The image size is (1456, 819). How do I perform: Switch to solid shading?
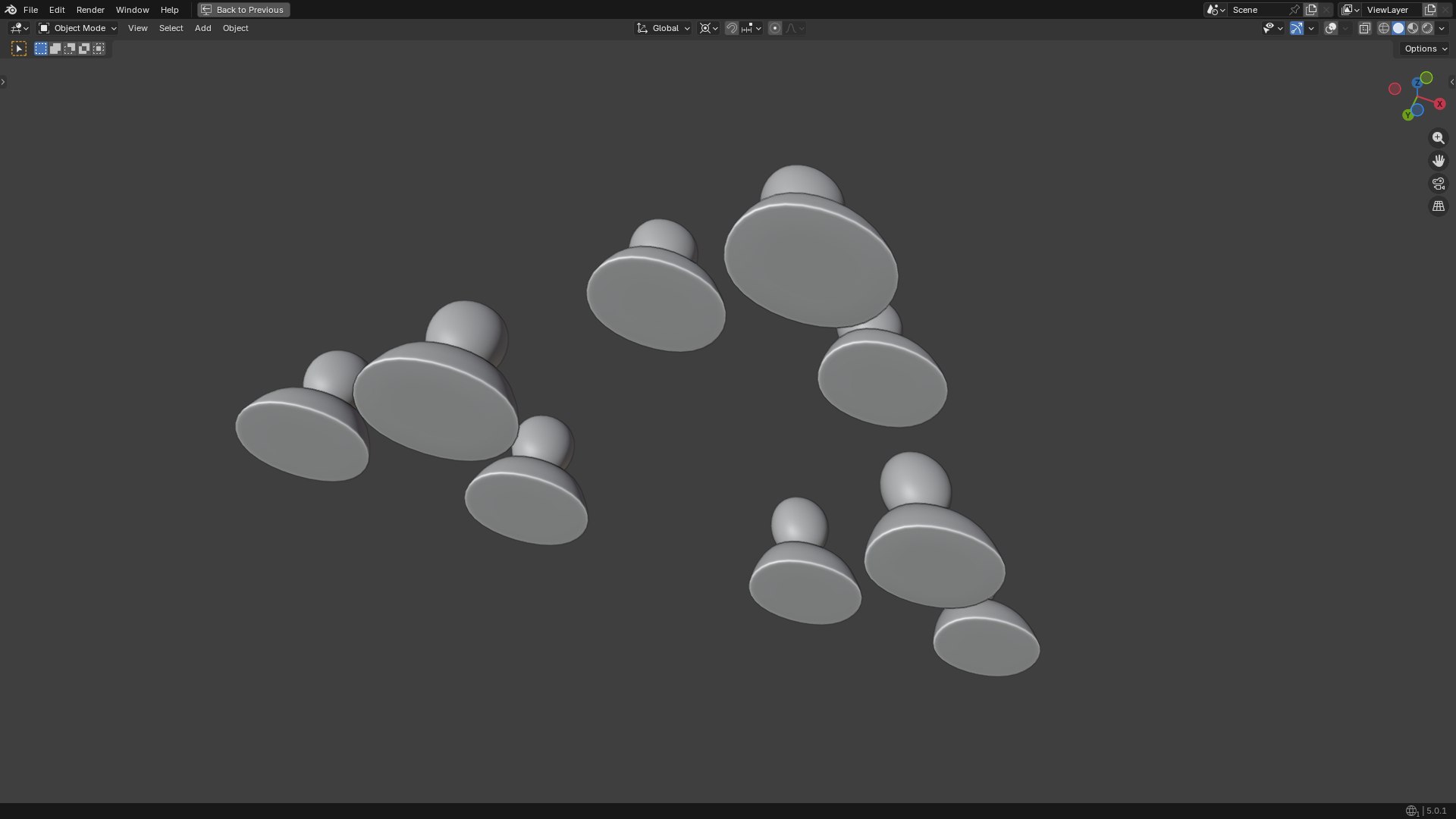tap(1398, 28)
